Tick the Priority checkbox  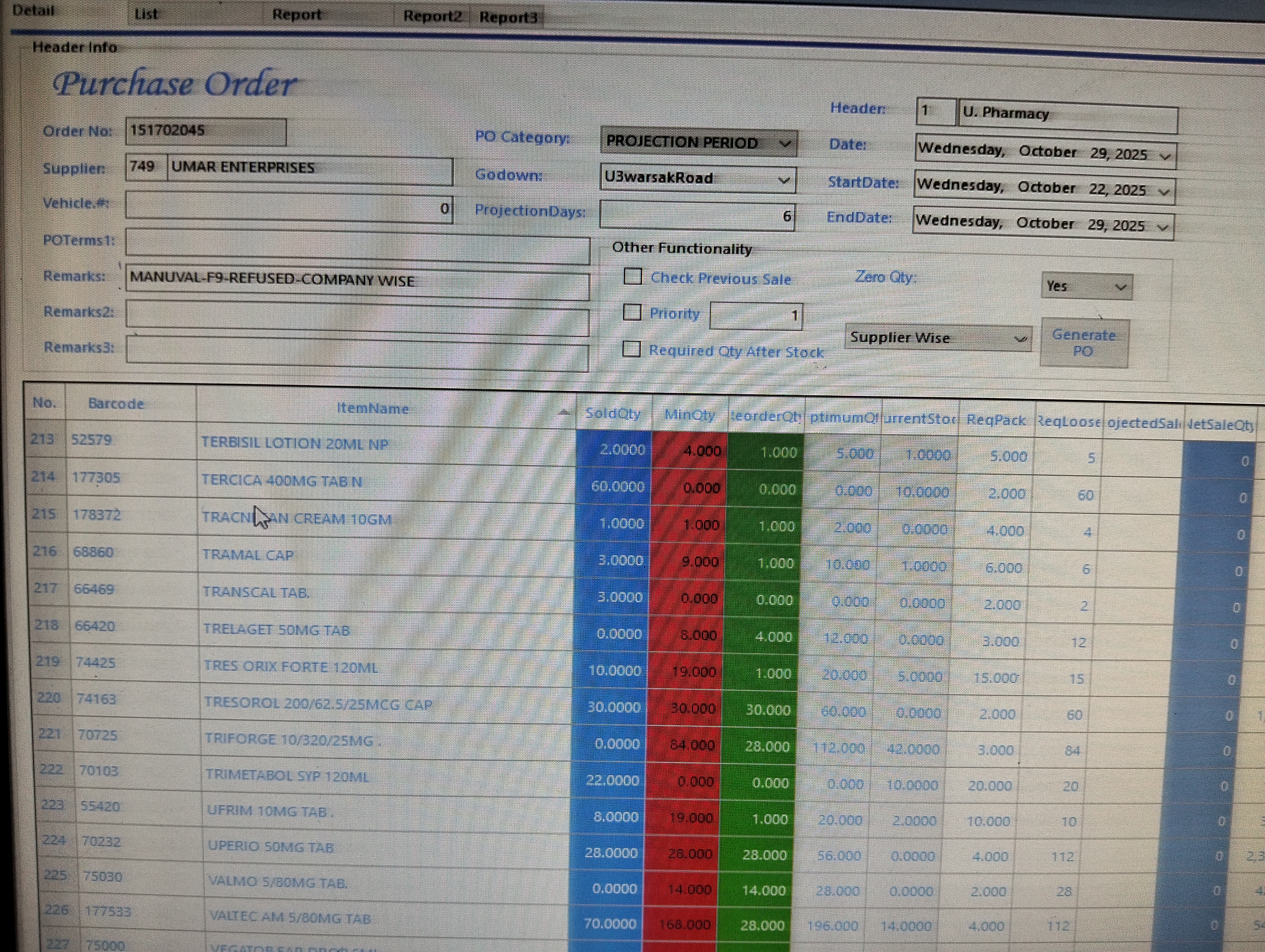(632, 312)
